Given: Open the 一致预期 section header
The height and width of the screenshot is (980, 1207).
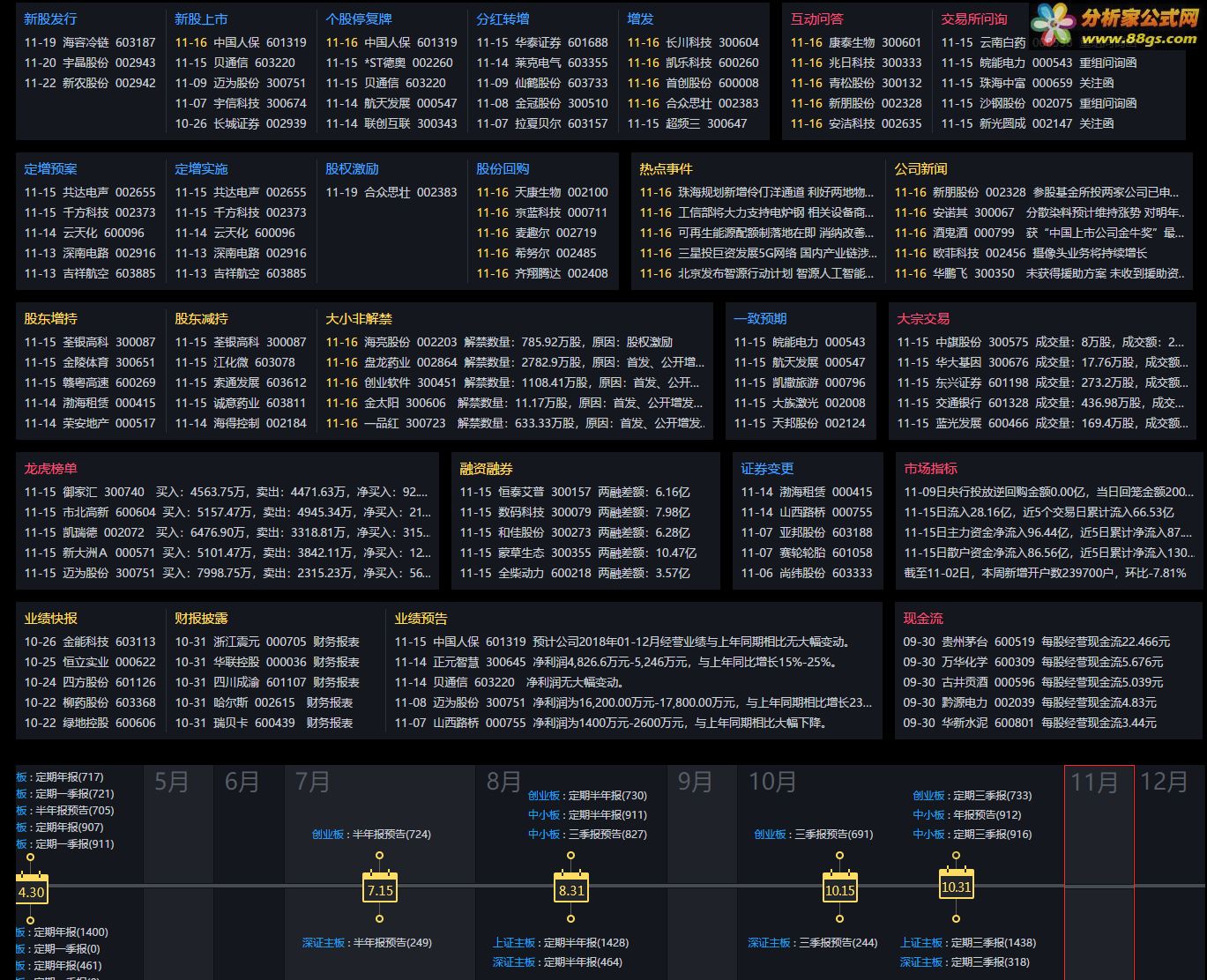Looking at the screenshot, I should (760, 318).
